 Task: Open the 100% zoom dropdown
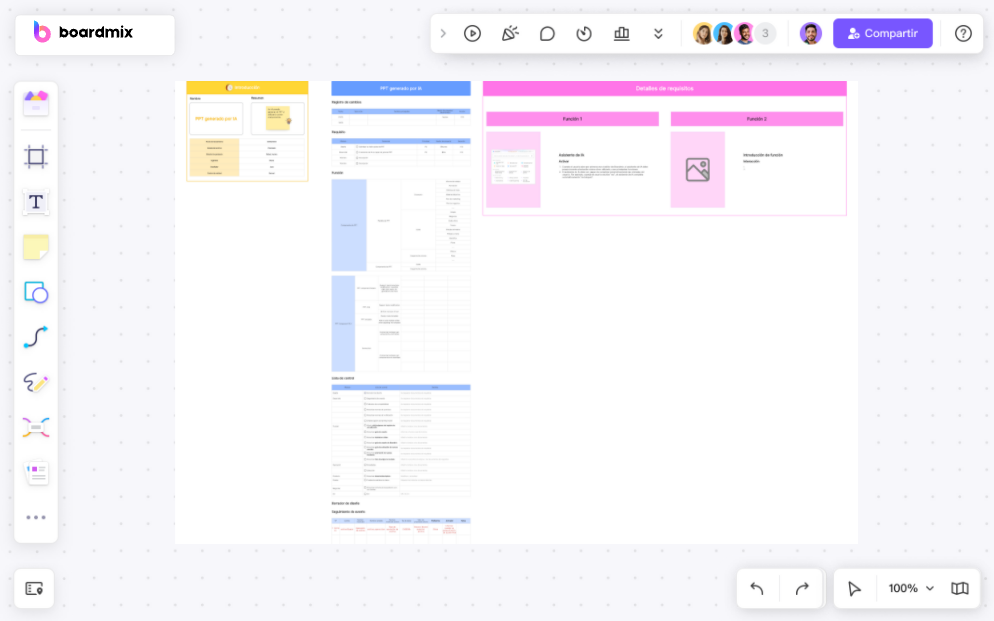pos(911,589)
